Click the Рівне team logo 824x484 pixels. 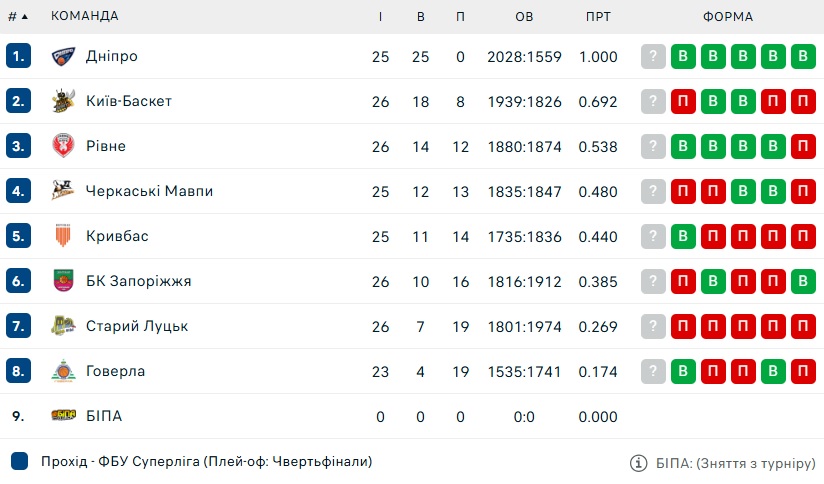(63, 146)
